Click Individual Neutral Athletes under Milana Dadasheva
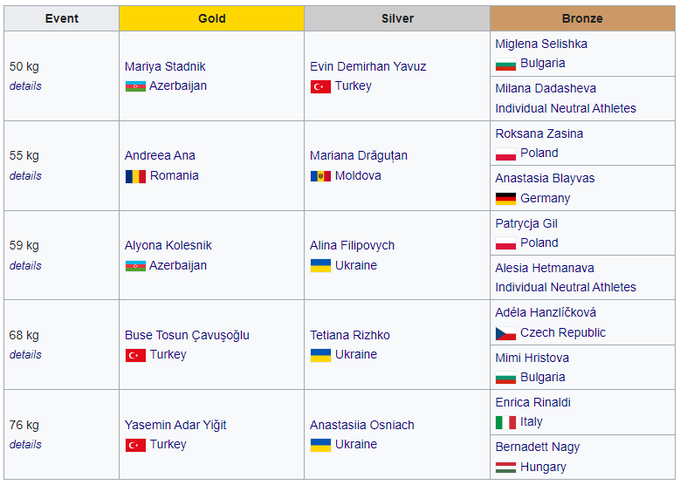 click(565, 108)
